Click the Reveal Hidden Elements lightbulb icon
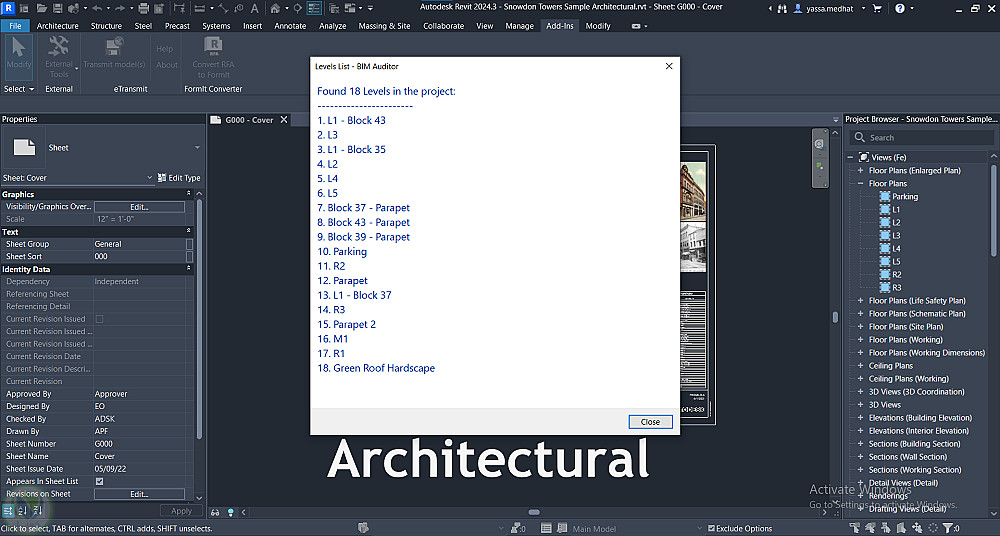Screen dimensions: 1000x536 click(x=231, y=512)
